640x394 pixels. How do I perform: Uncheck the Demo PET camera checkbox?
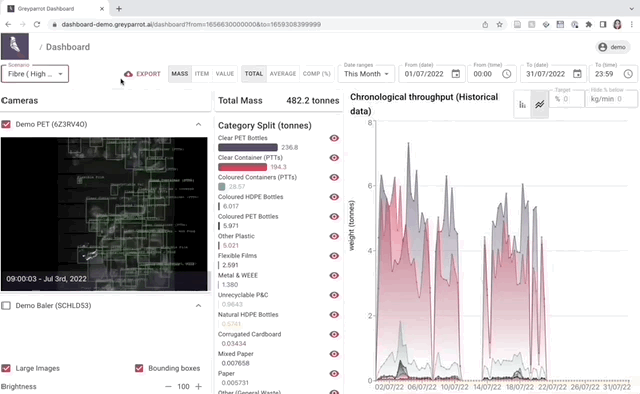6,124
